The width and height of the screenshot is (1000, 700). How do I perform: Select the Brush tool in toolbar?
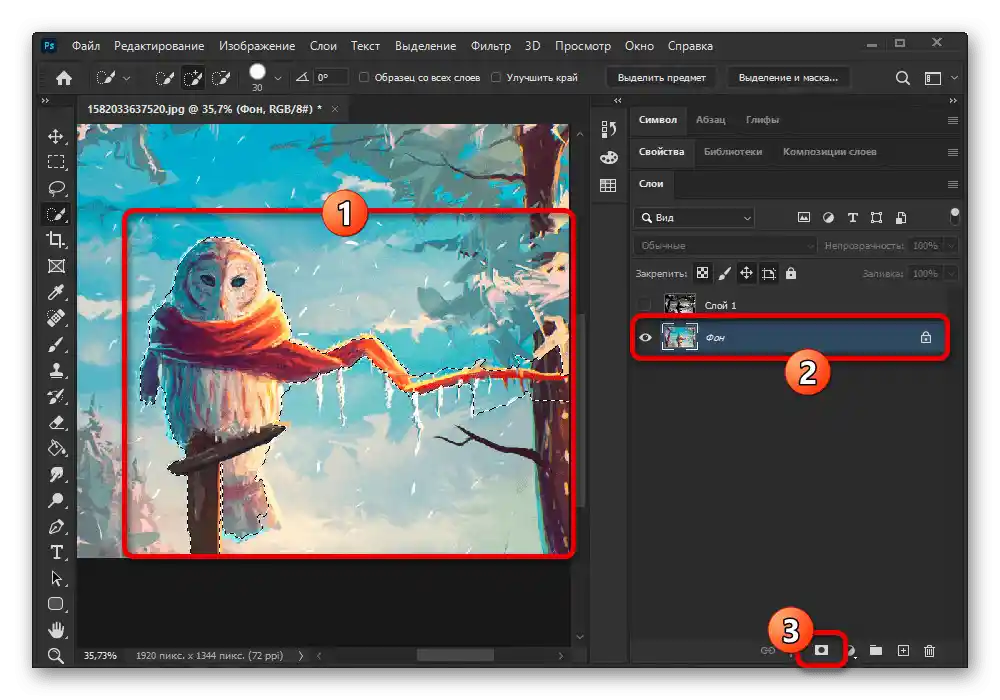click(x=56, y=344)
